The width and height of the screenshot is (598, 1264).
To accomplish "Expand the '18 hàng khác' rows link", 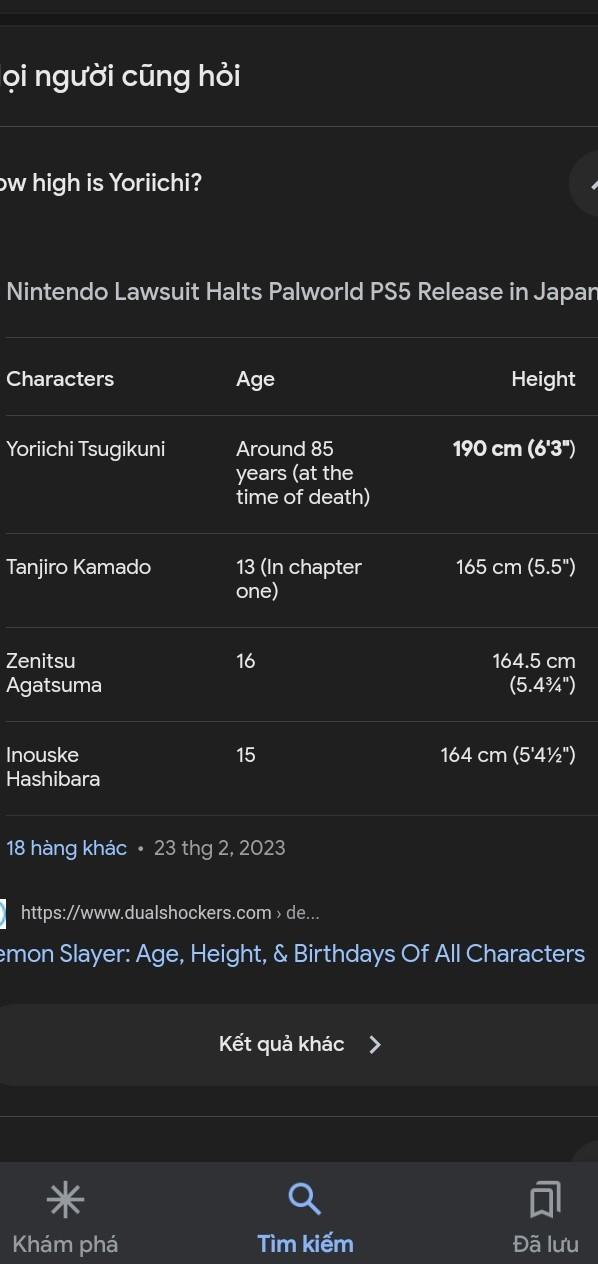I will (66, 848).
